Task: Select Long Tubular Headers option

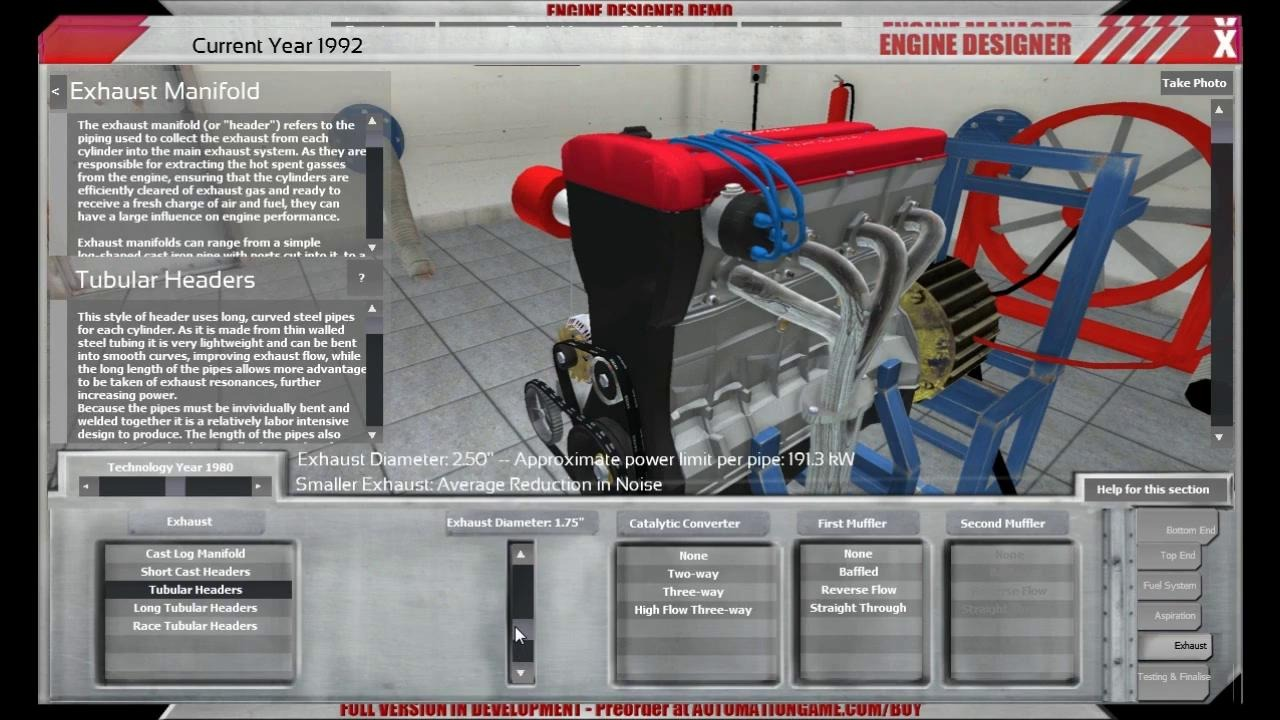Action: (x=195, y=607)
